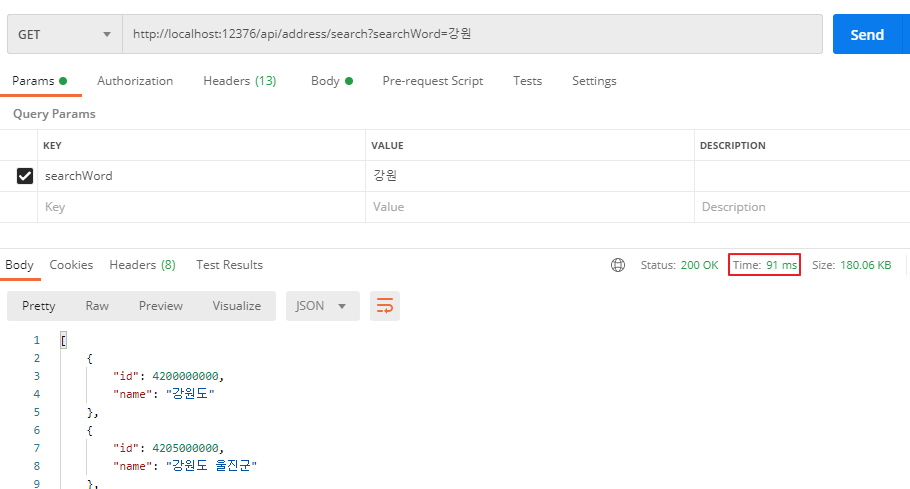The height and width of the screenshot is (489, 910).
Task: Open the Authorization tab
Action: 135,81
